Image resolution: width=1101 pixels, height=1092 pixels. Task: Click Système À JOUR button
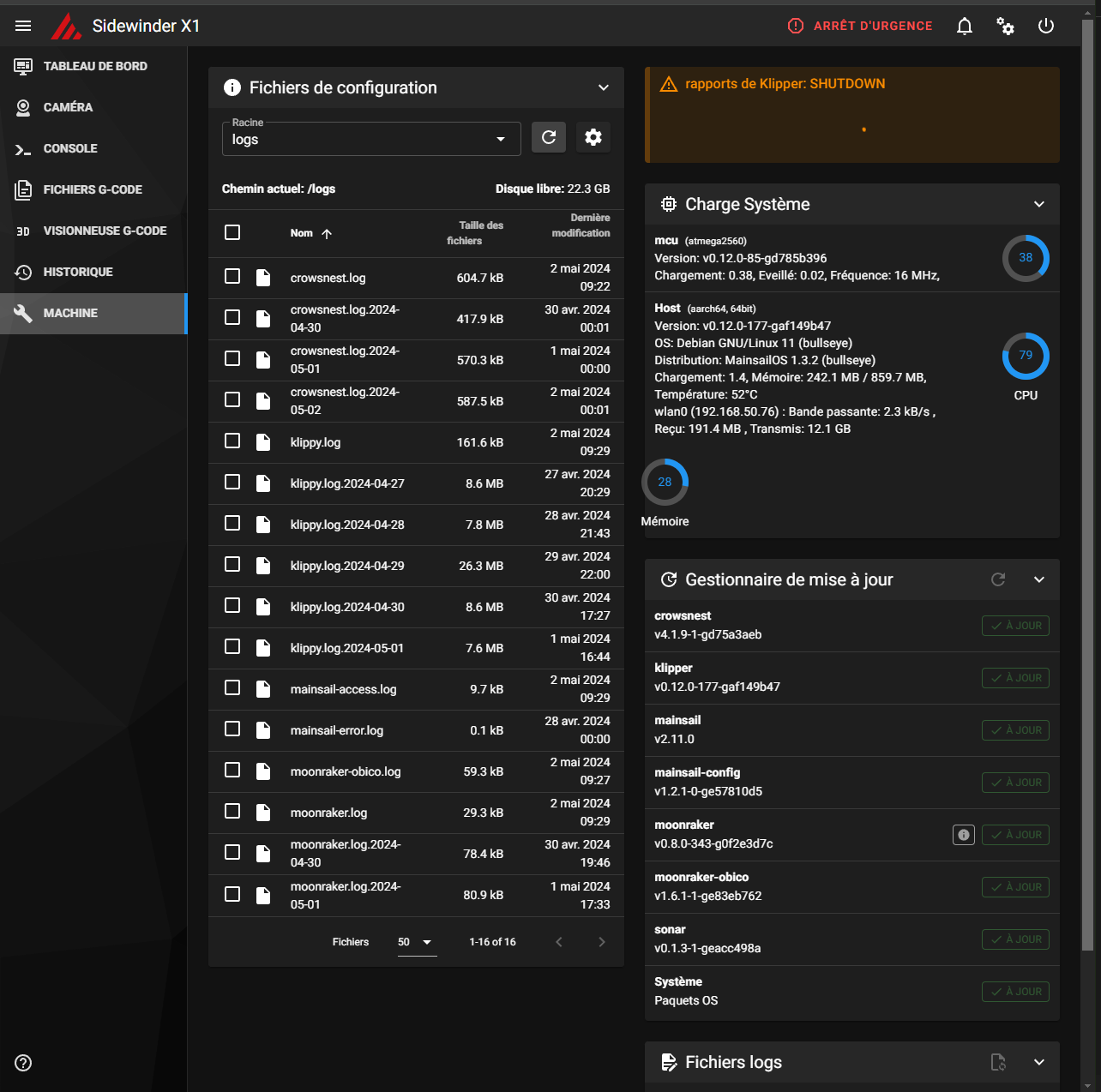[x=1015, y=992]
